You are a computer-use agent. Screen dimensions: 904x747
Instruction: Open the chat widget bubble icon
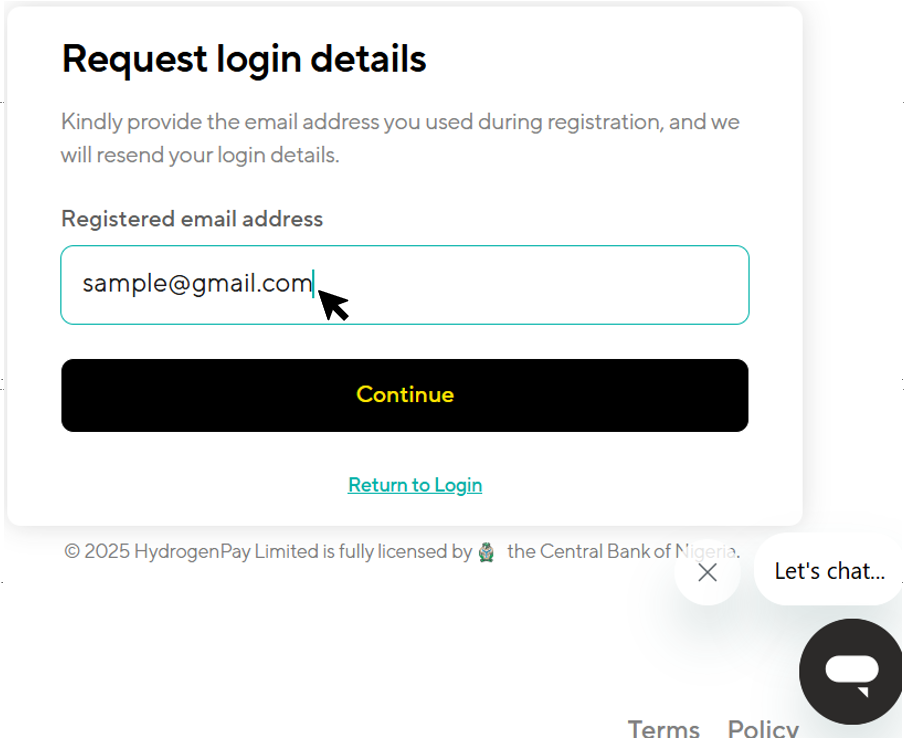850,671
